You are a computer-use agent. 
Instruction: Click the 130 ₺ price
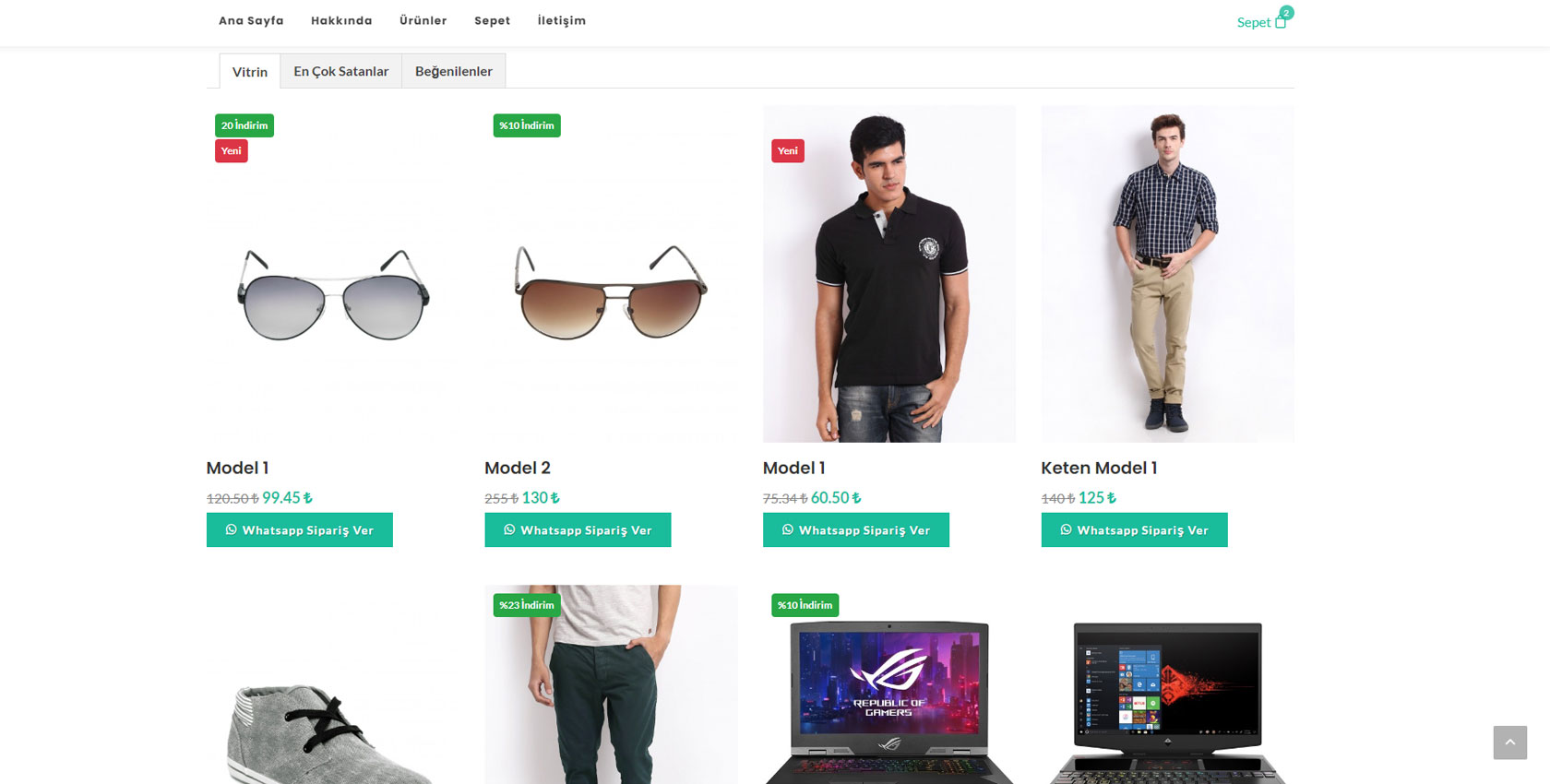[x=541, y=497]
